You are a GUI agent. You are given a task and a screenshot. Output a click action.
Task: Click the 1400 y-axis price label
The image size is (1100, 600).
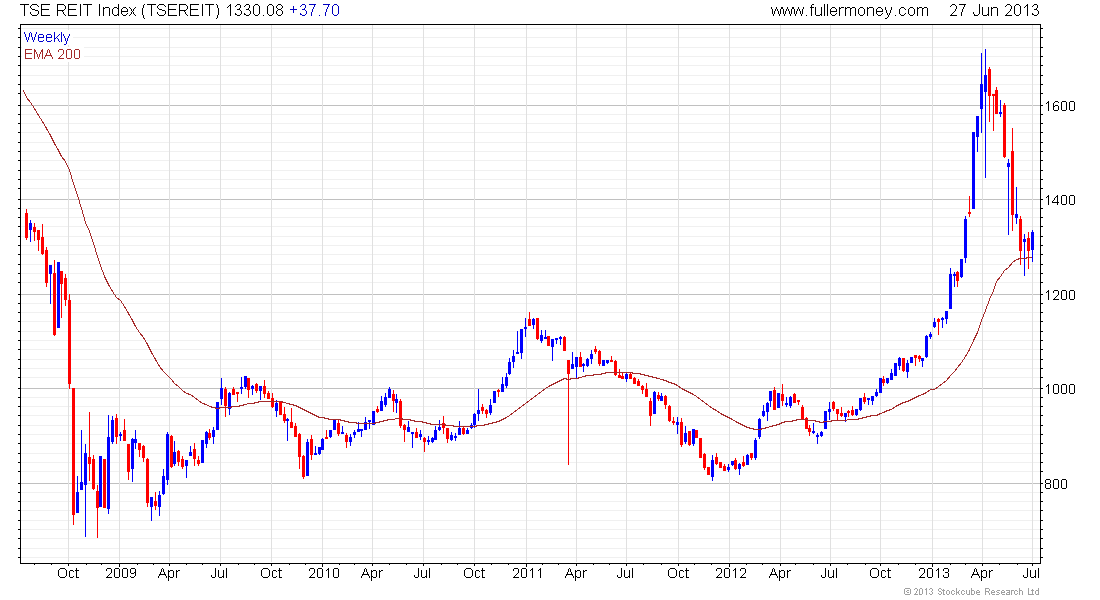point(1060,200)
